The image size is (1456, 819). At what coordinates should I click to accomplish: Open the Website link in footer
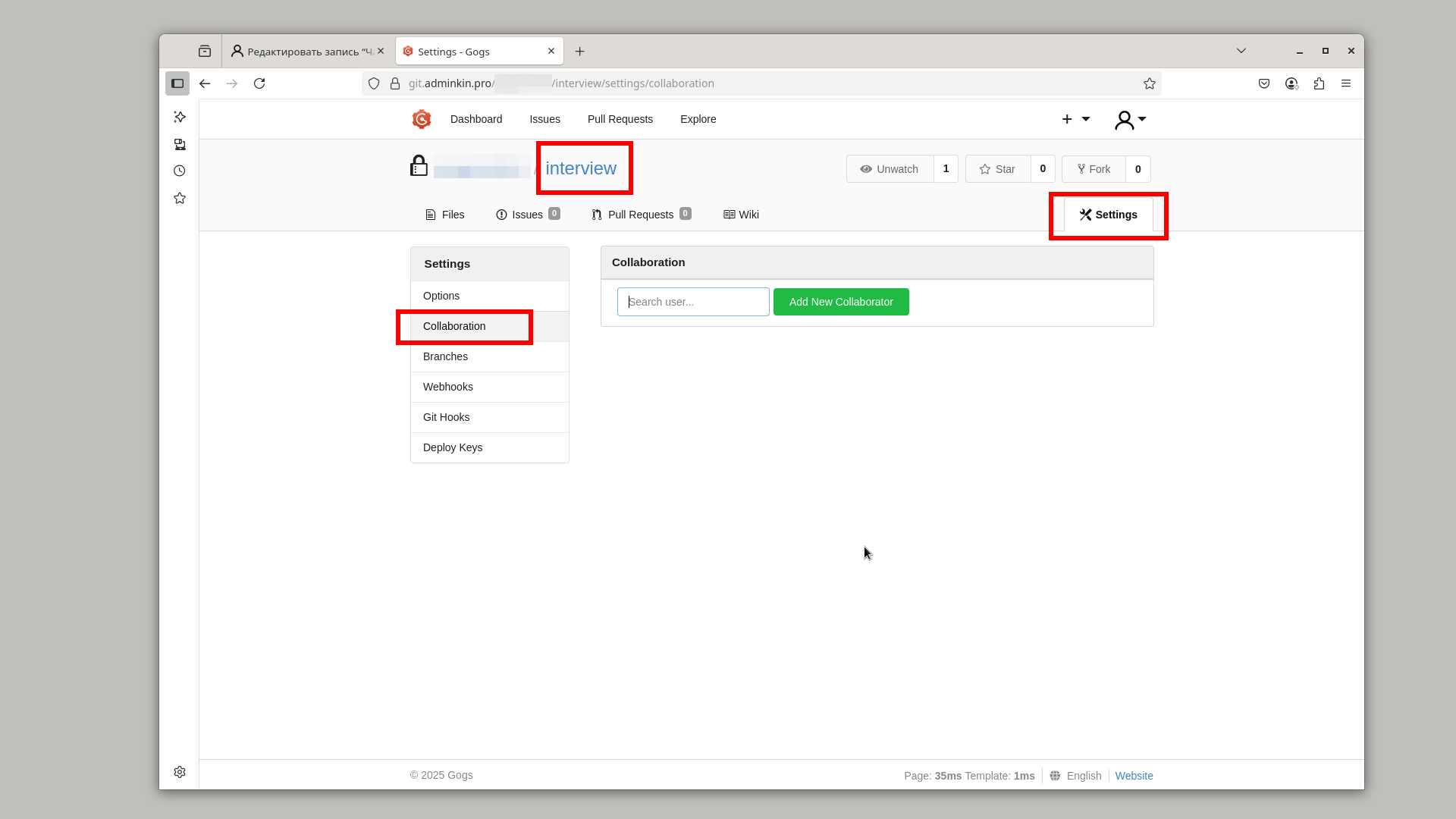(x=1134, y=776)
